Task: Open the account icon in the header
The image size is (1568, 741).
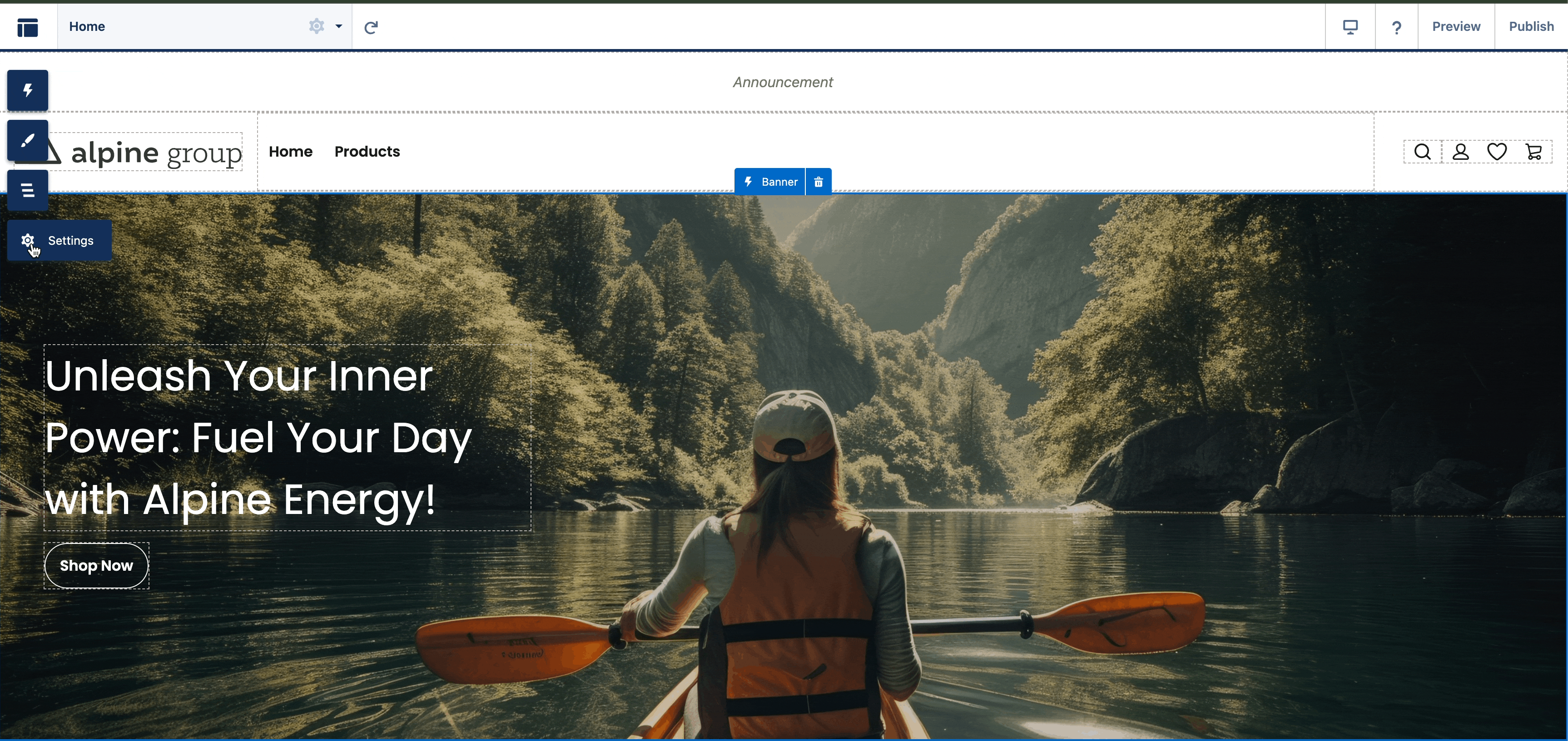Action: pos(1460,152)
